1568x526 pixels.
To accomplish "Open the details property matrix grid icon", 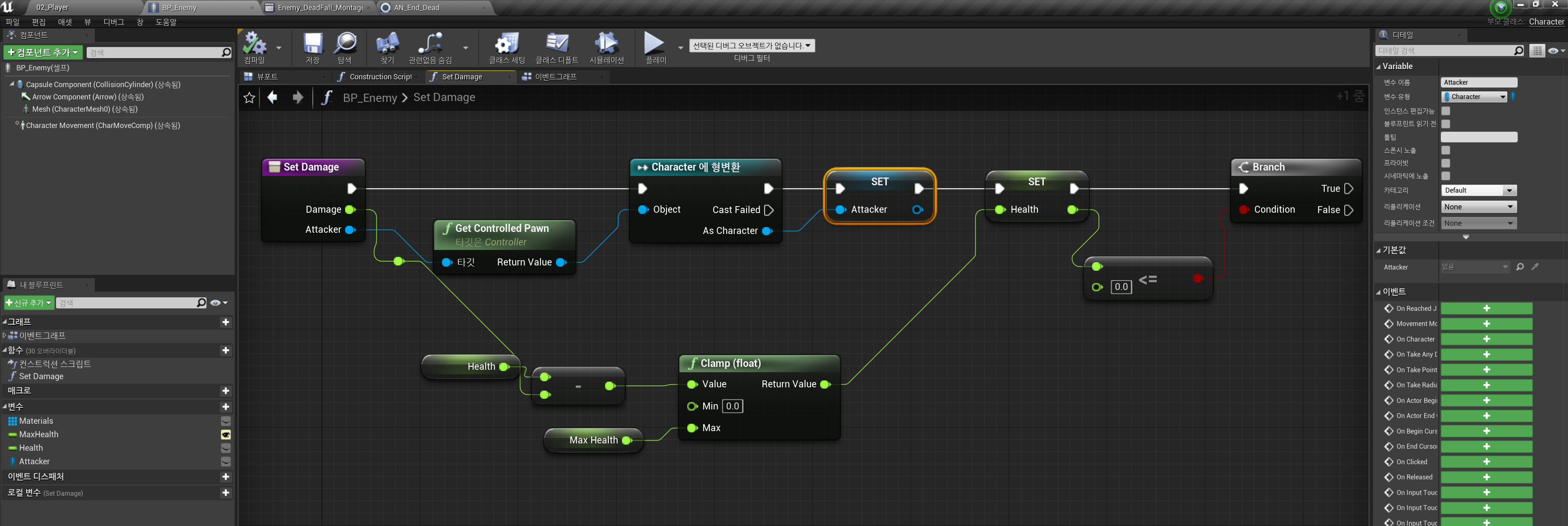I will coord(1538,51).
